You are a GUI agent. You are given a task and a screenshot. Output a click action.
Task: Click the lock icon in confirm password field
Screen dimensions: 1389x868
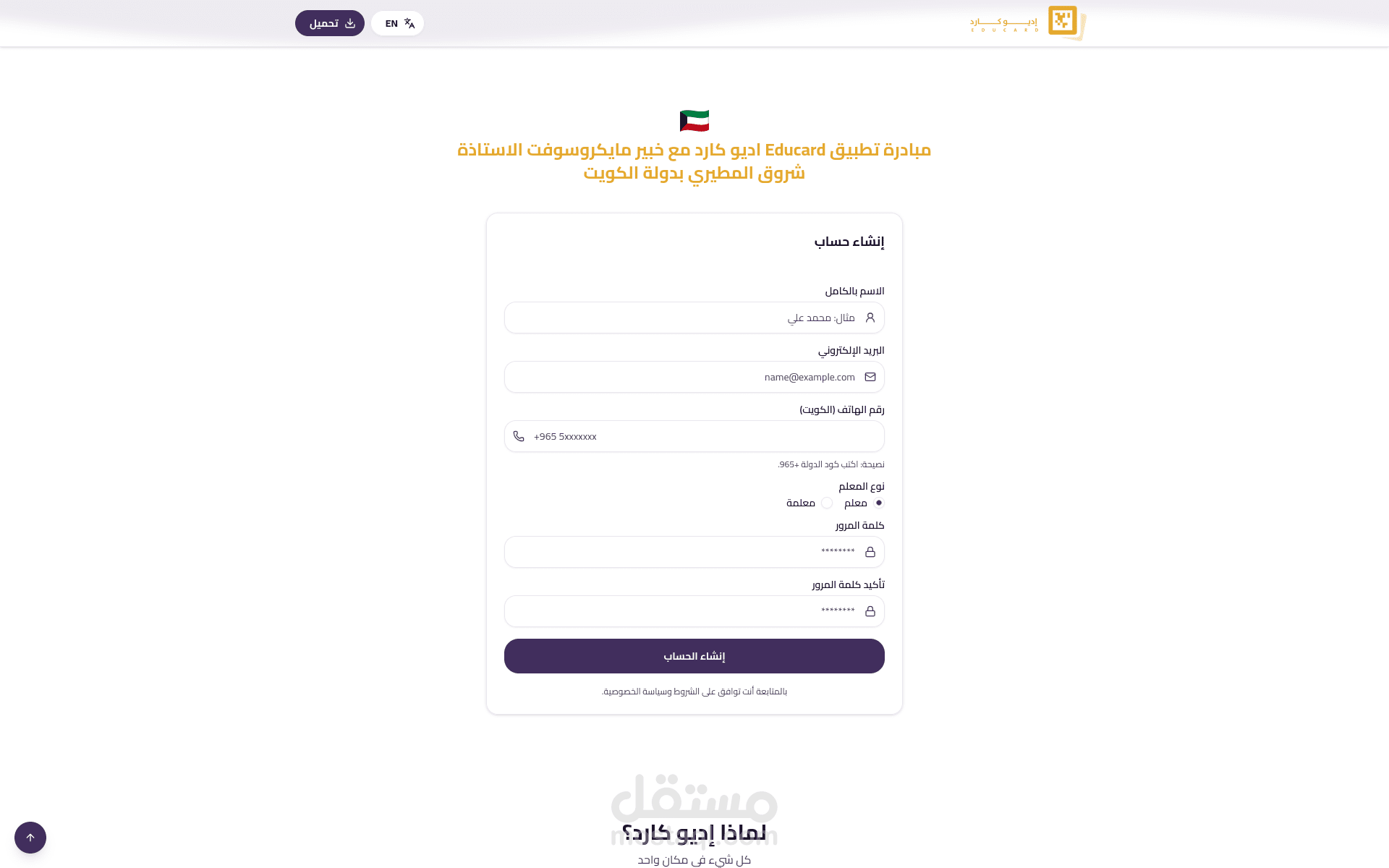pos(870,611)
